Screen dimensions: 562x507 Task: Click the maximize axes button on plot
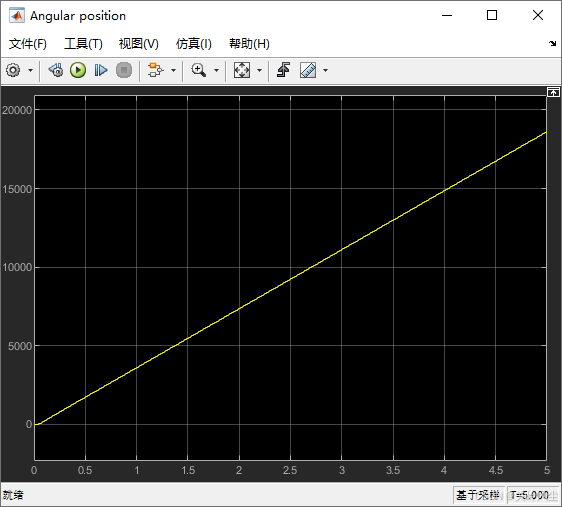[x=553, y=92]
